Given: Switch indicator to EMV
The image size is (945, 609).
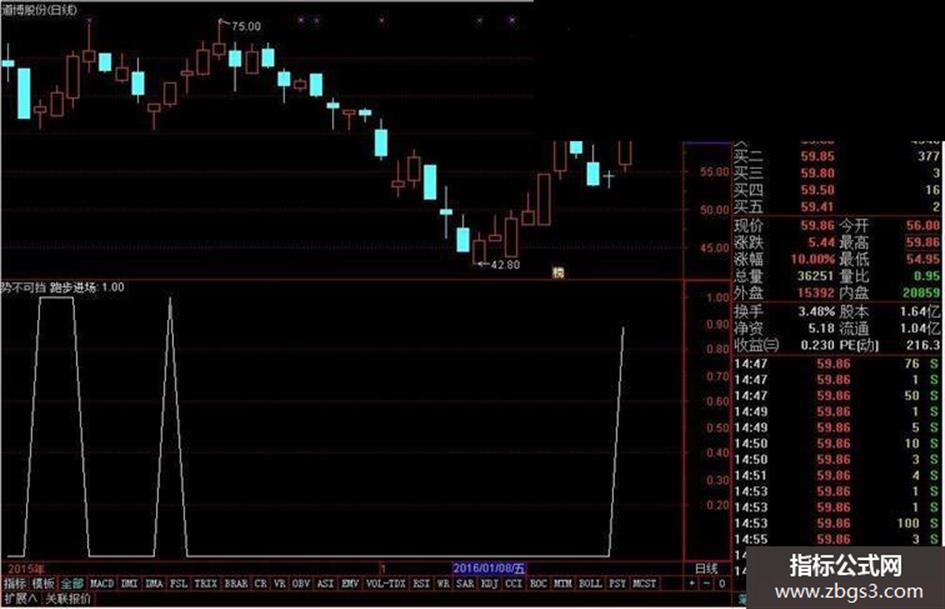Looking at the screenshot, I should pos(350,584).
